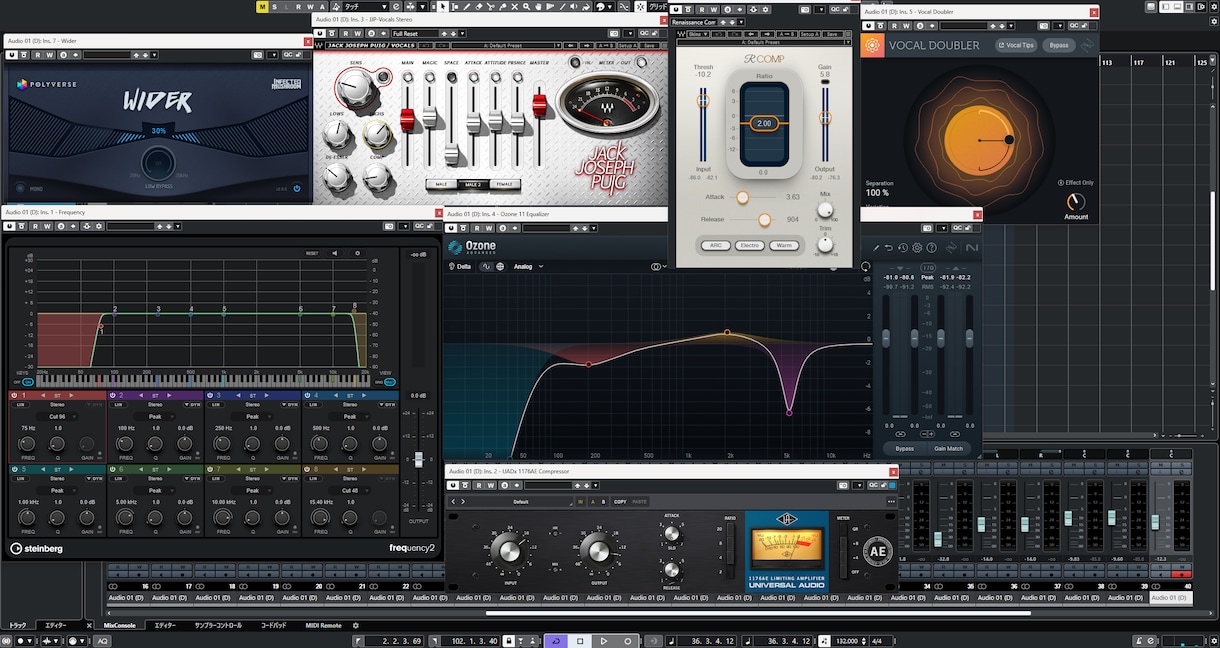Click Vocal Tips button in Vocal Doubler

coord(1016,46)
